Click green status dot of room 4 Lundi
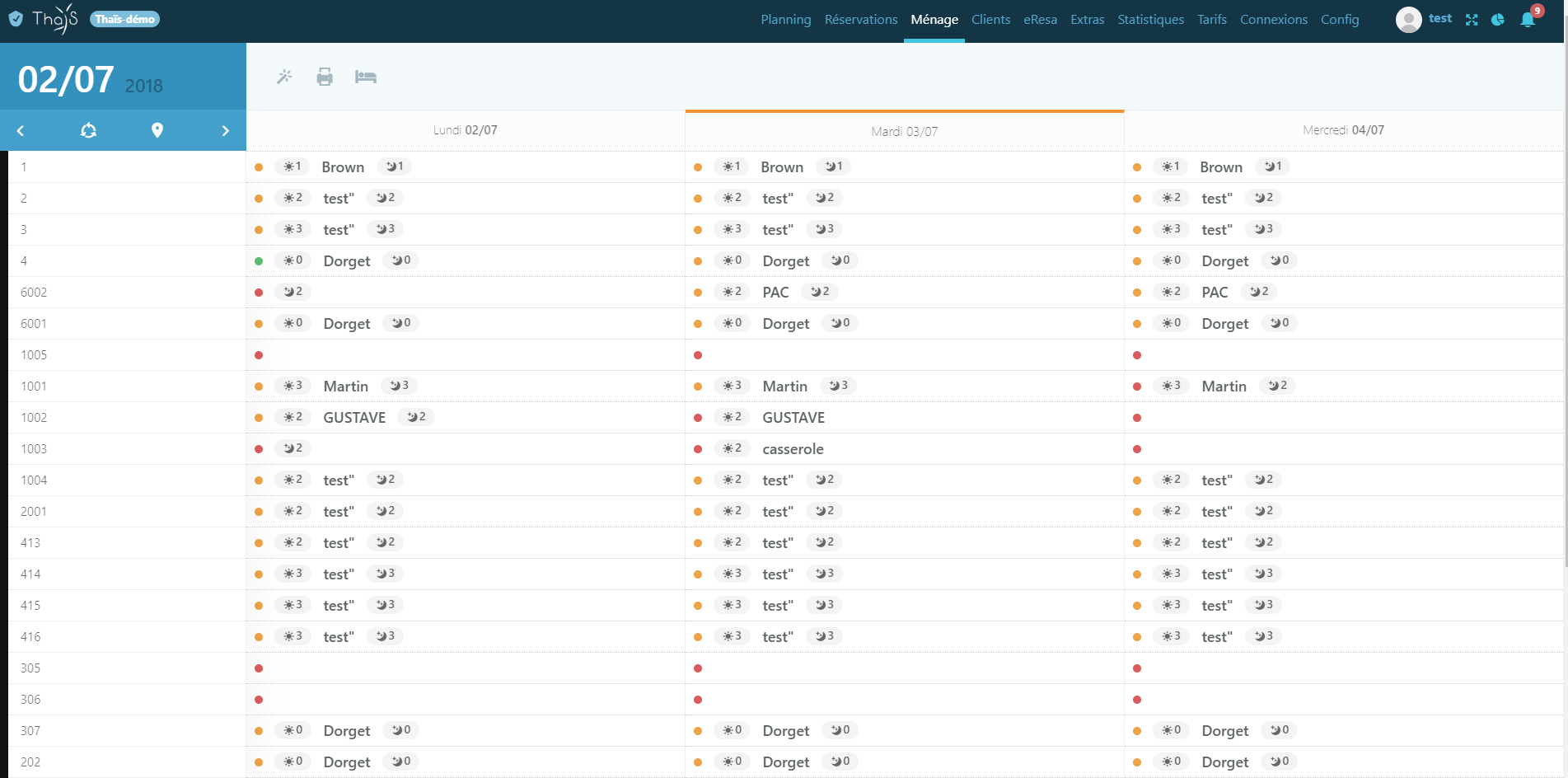 coord(259,261)
